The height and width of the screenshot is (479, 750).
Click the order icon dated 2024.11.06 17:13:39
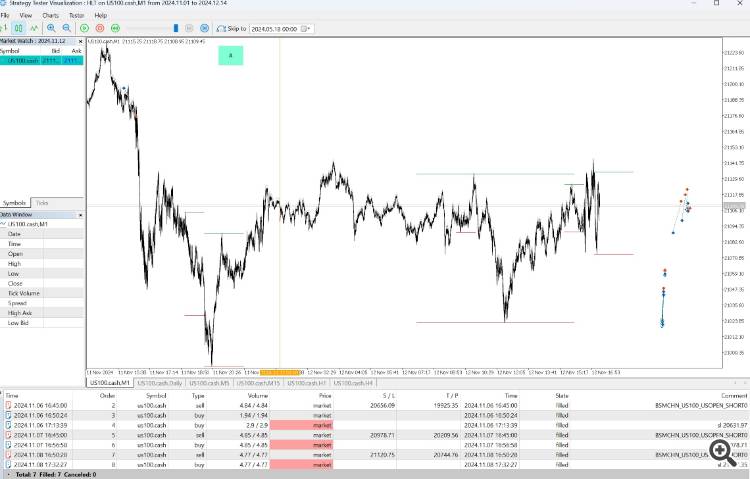(x=8, y=425)
